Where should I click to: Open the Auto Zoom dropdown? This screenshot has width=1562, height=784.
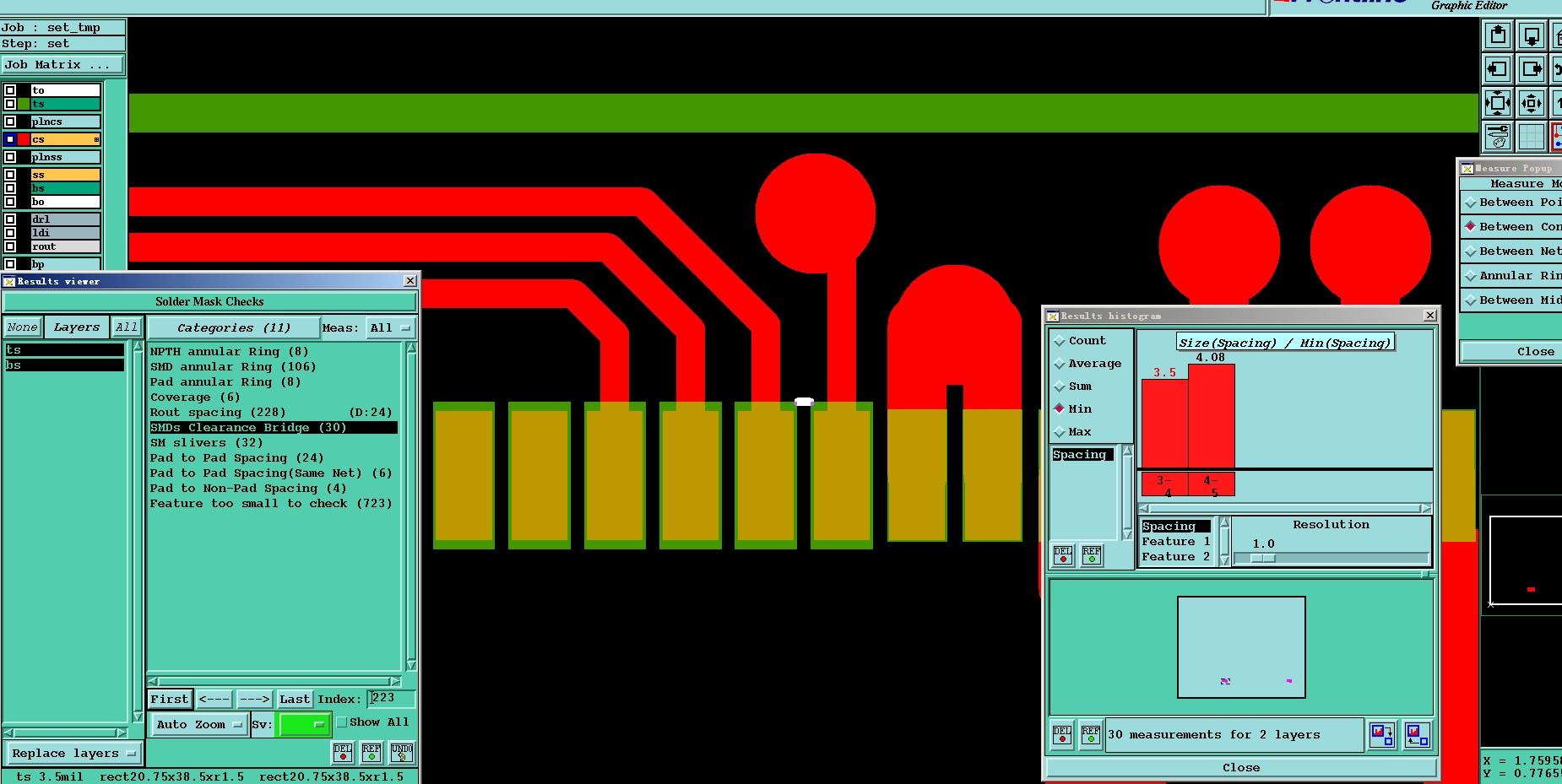[x=198, y=724]
